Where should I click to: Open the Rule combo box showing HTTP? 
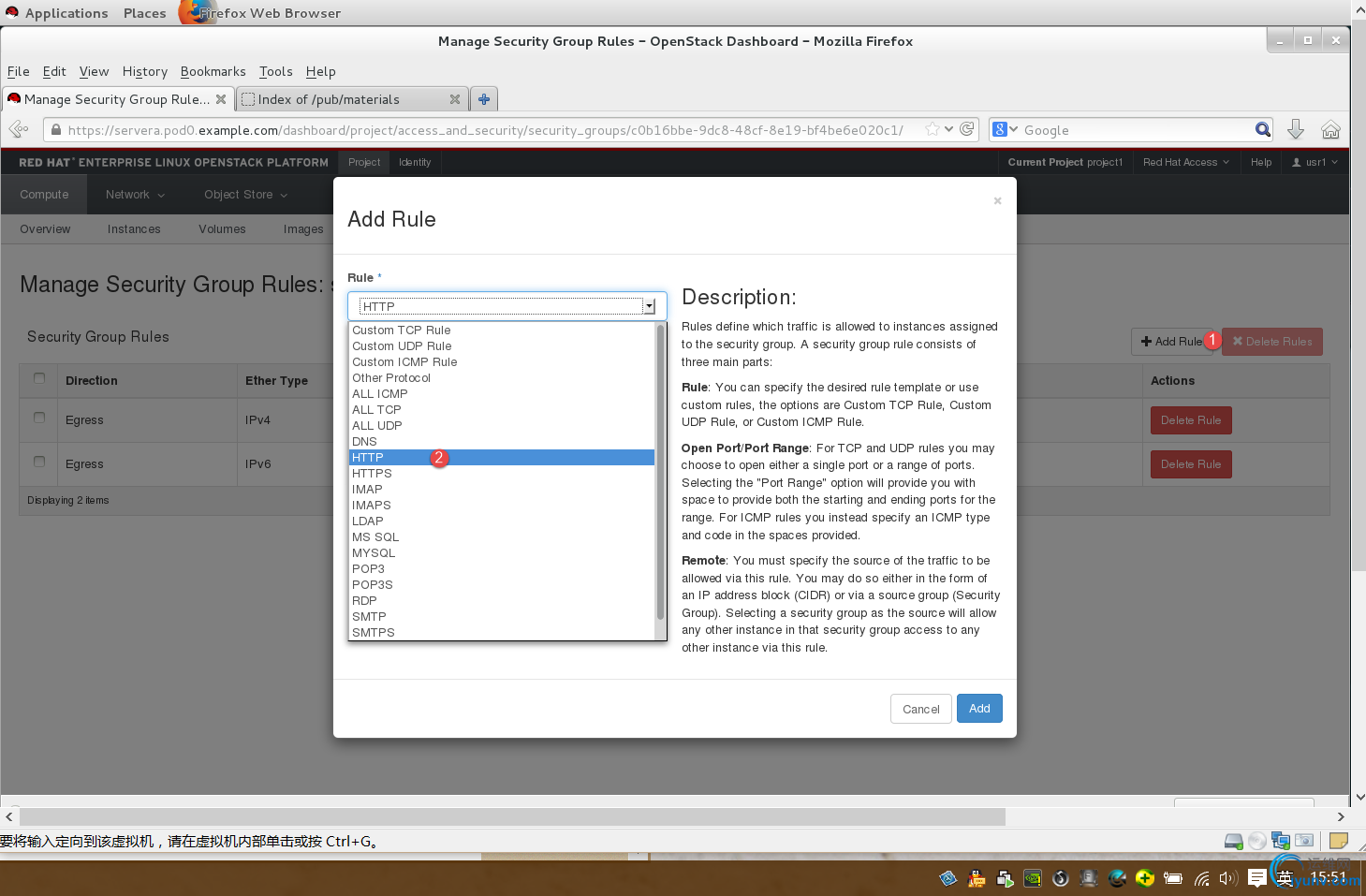click(507, 306)
